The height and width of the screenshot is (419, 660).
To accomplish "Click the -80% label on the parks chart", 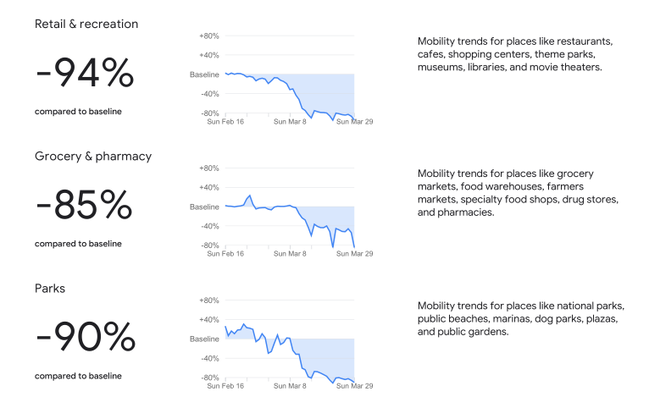I will pyautogui.click(x=209, y=378).
